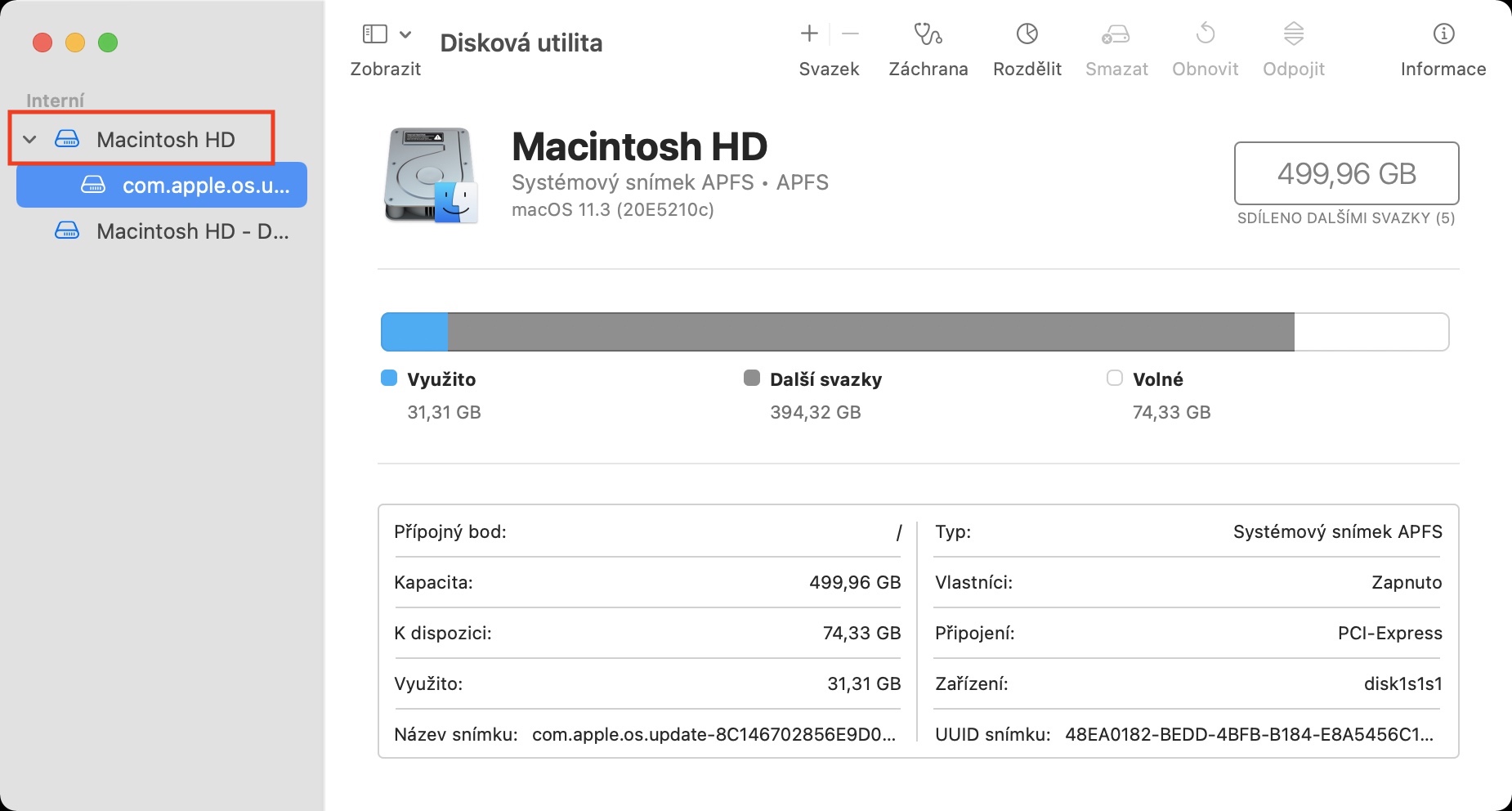The image size is (1512, 811).
Task: Select the com.apple.os.update snapshot item
Action: tap(205, 186)
